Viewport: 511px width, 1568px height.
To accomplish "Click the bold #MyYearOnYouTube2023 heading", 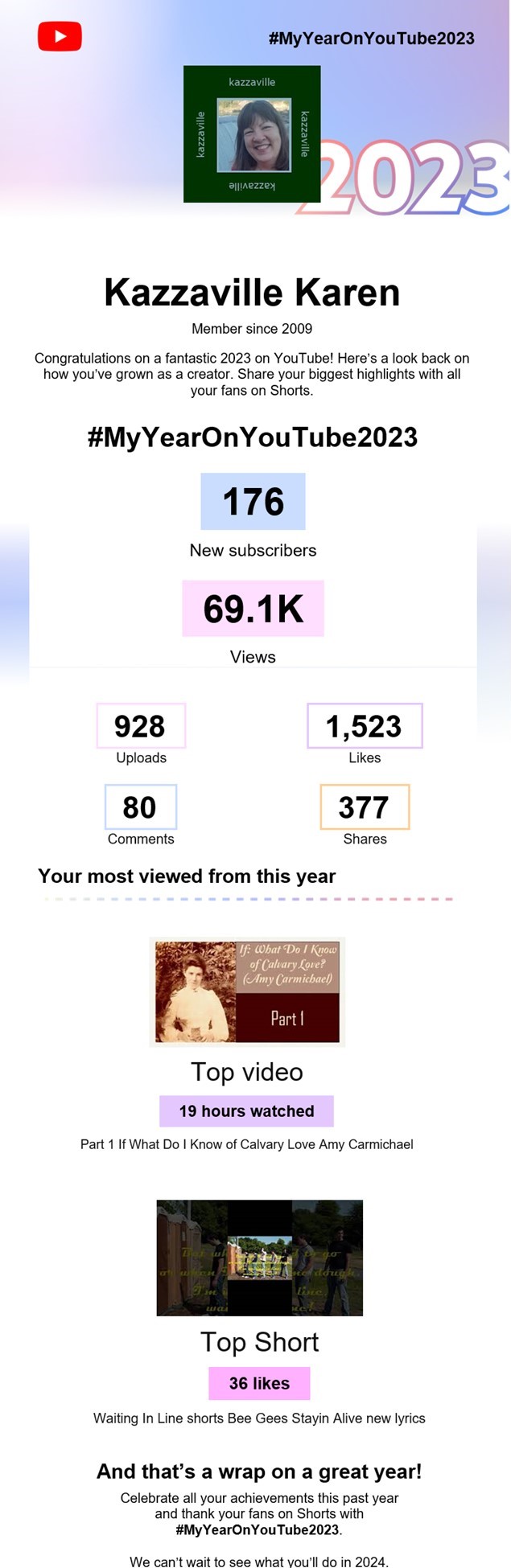I will [252, 437].
